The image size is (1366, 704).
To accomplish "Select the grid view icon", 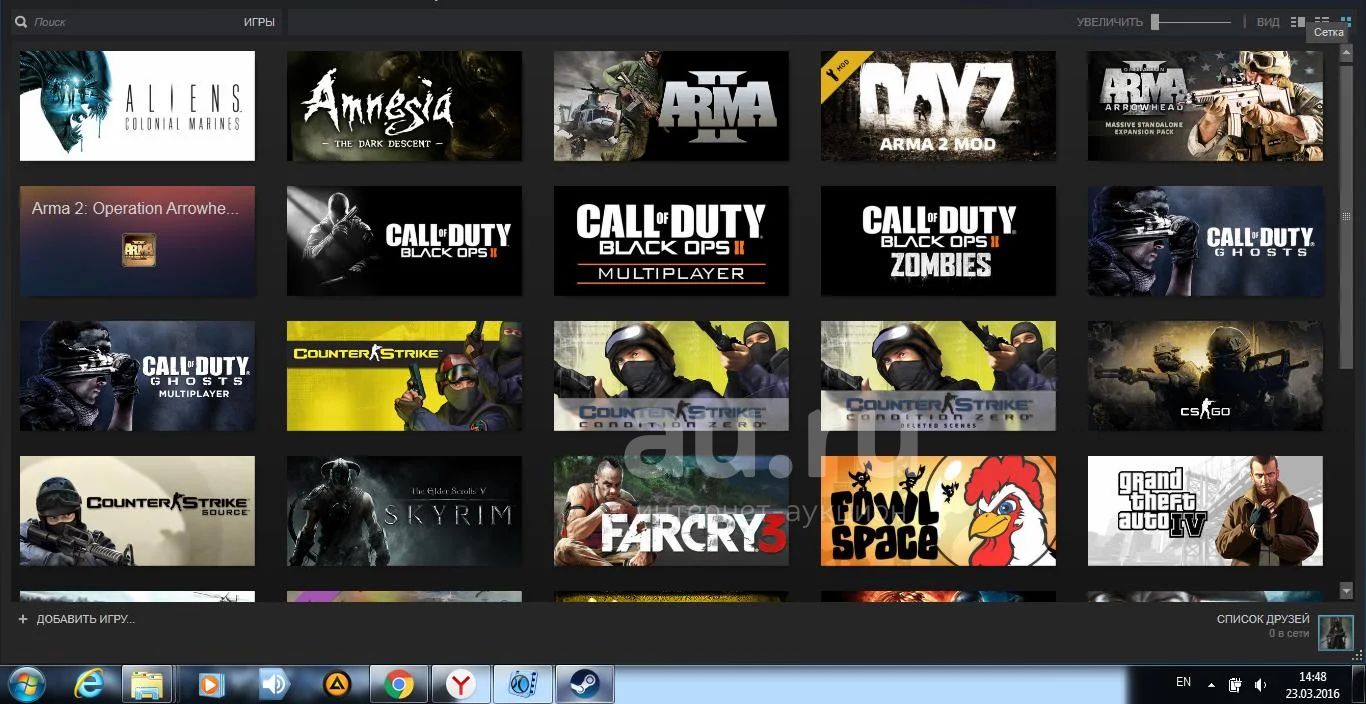I will [x=1346, y=22].
